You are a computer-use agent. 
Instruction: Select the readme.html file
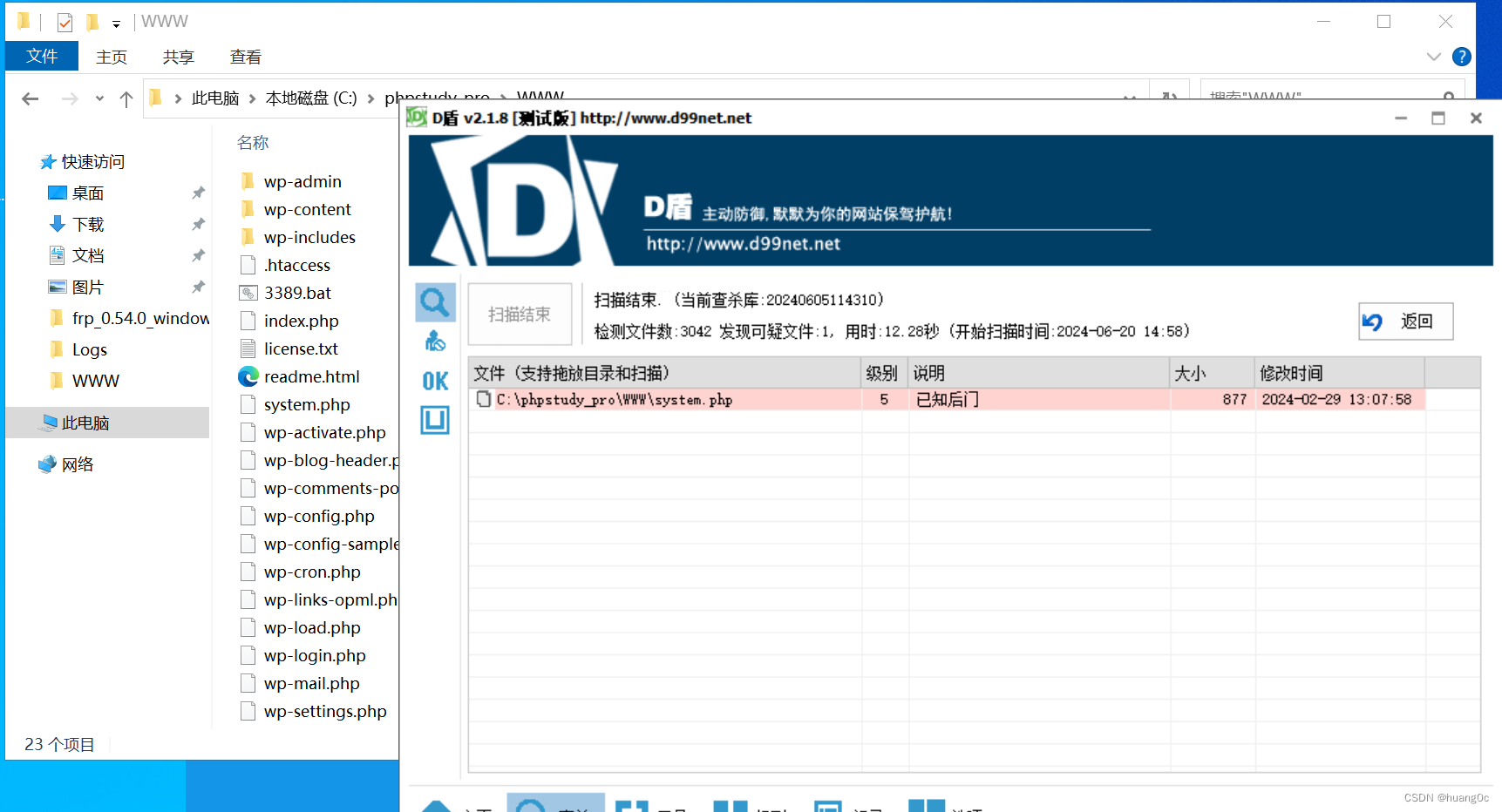[x=311, y=376]
